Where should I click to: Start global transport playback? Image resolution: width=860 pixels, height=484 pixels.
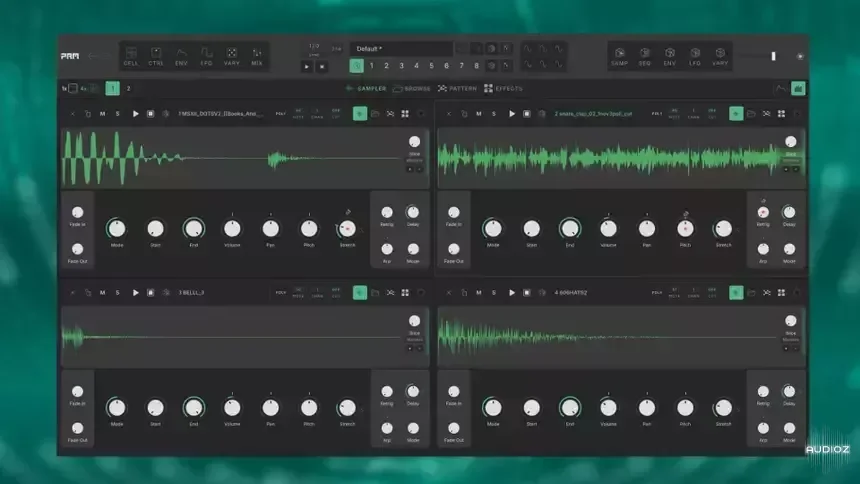[307, 66]
